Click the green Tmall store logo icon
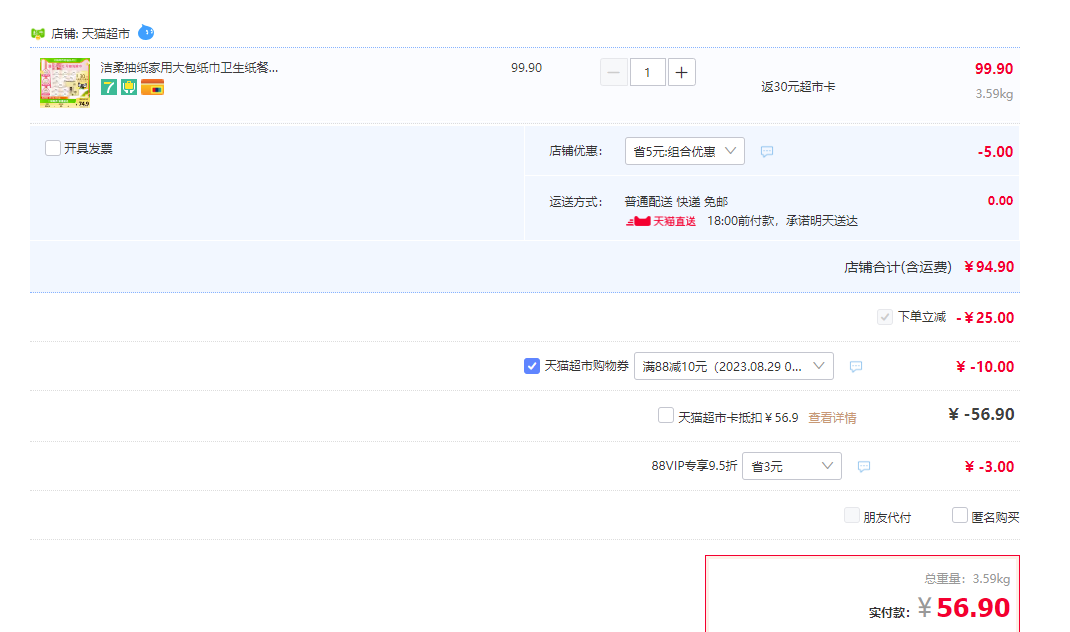 click(x=38, y=33)
